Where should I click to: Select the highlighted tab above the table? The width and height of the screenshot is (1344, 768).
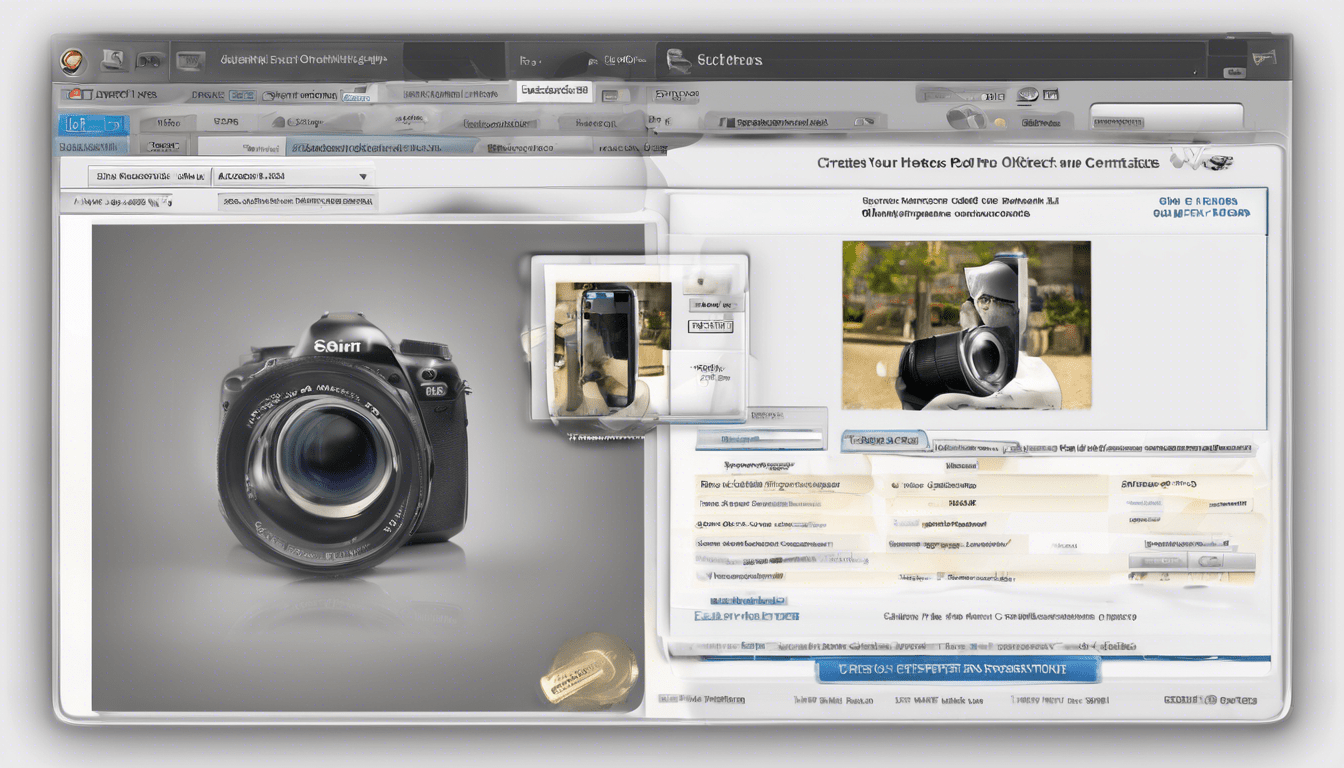(x=884, y=440)
